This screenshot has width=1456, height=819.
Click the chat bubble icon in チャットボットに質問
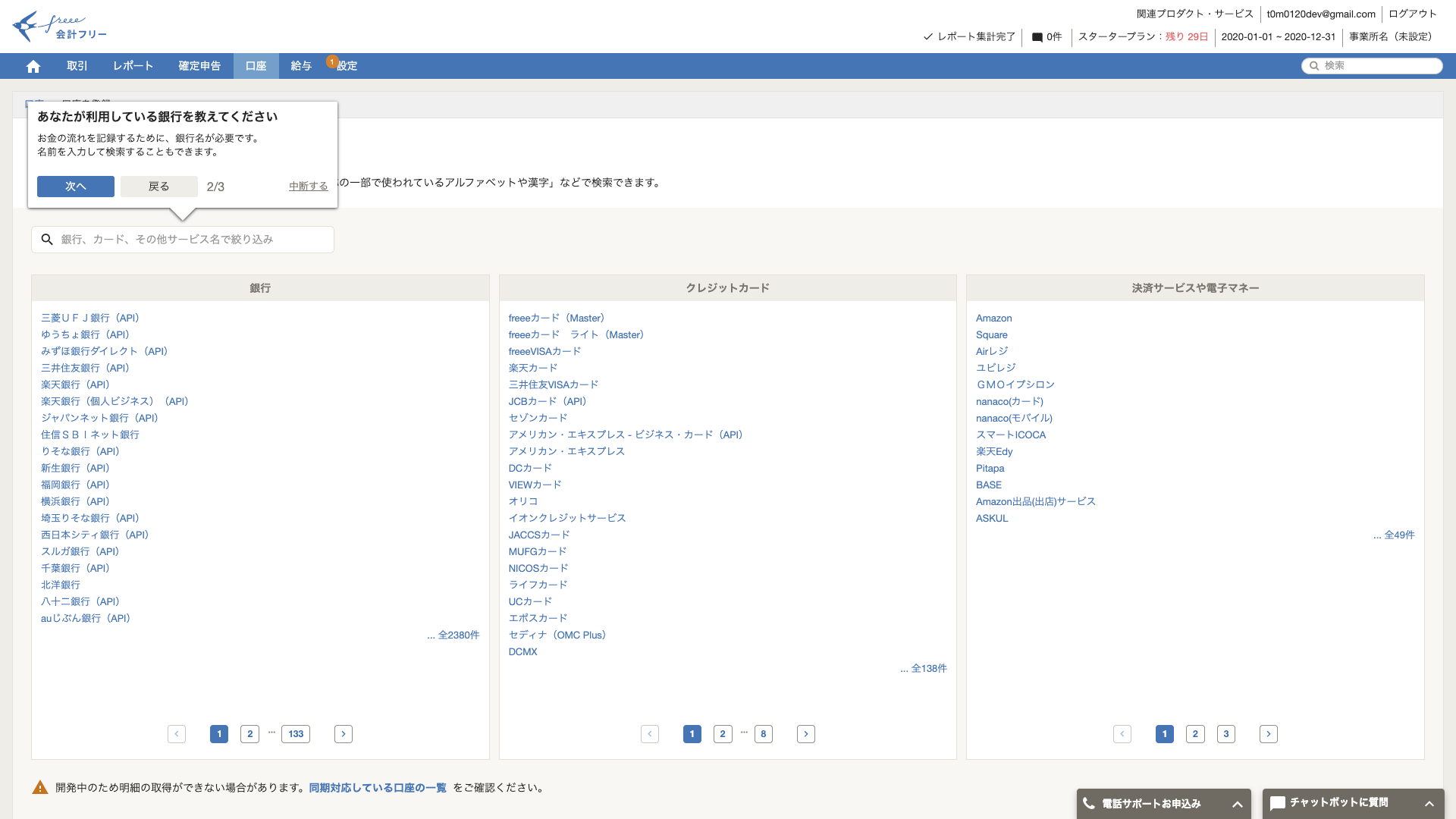coord(1278,803)
